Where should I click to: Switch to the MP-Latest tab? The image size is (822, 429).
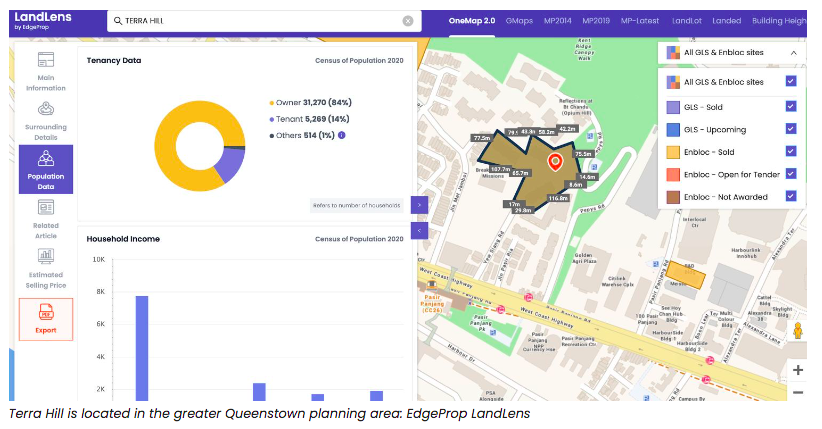(640, 21)
